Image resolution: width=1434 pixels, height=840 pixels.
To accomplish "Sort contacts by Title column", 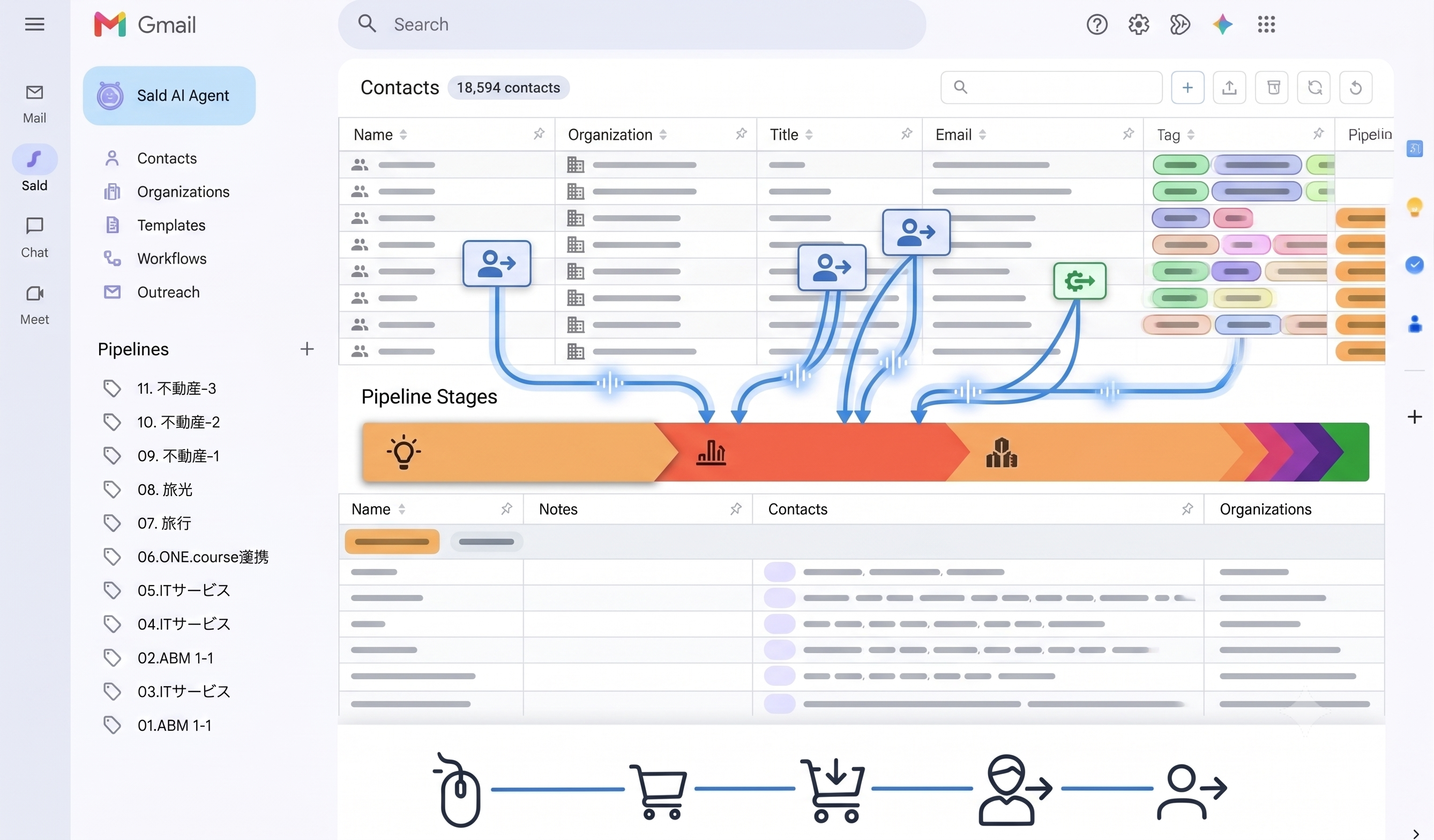I will [809, 135].
